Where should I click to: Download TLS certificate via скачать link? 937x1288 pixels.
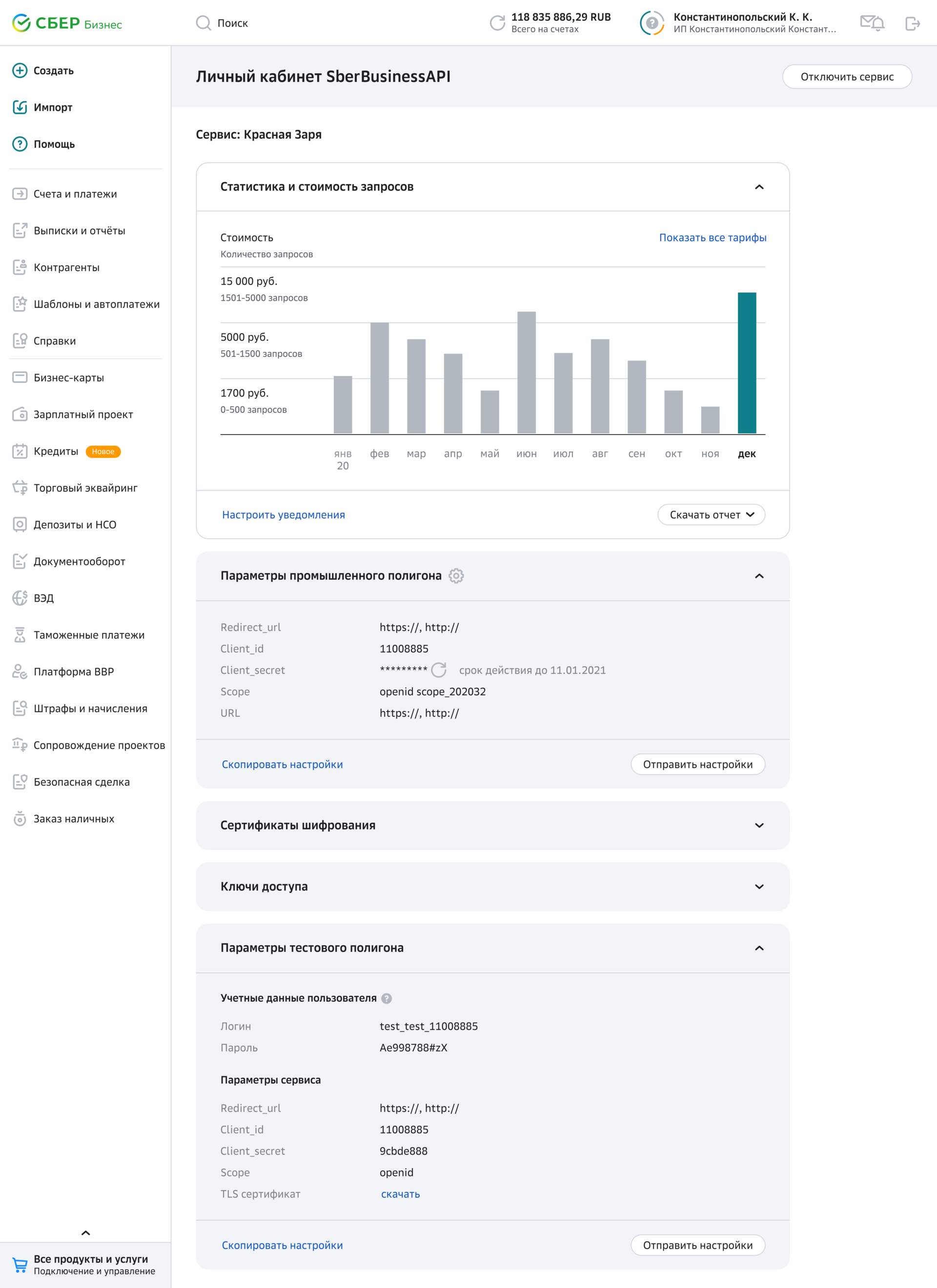[x=400, y=1194]
